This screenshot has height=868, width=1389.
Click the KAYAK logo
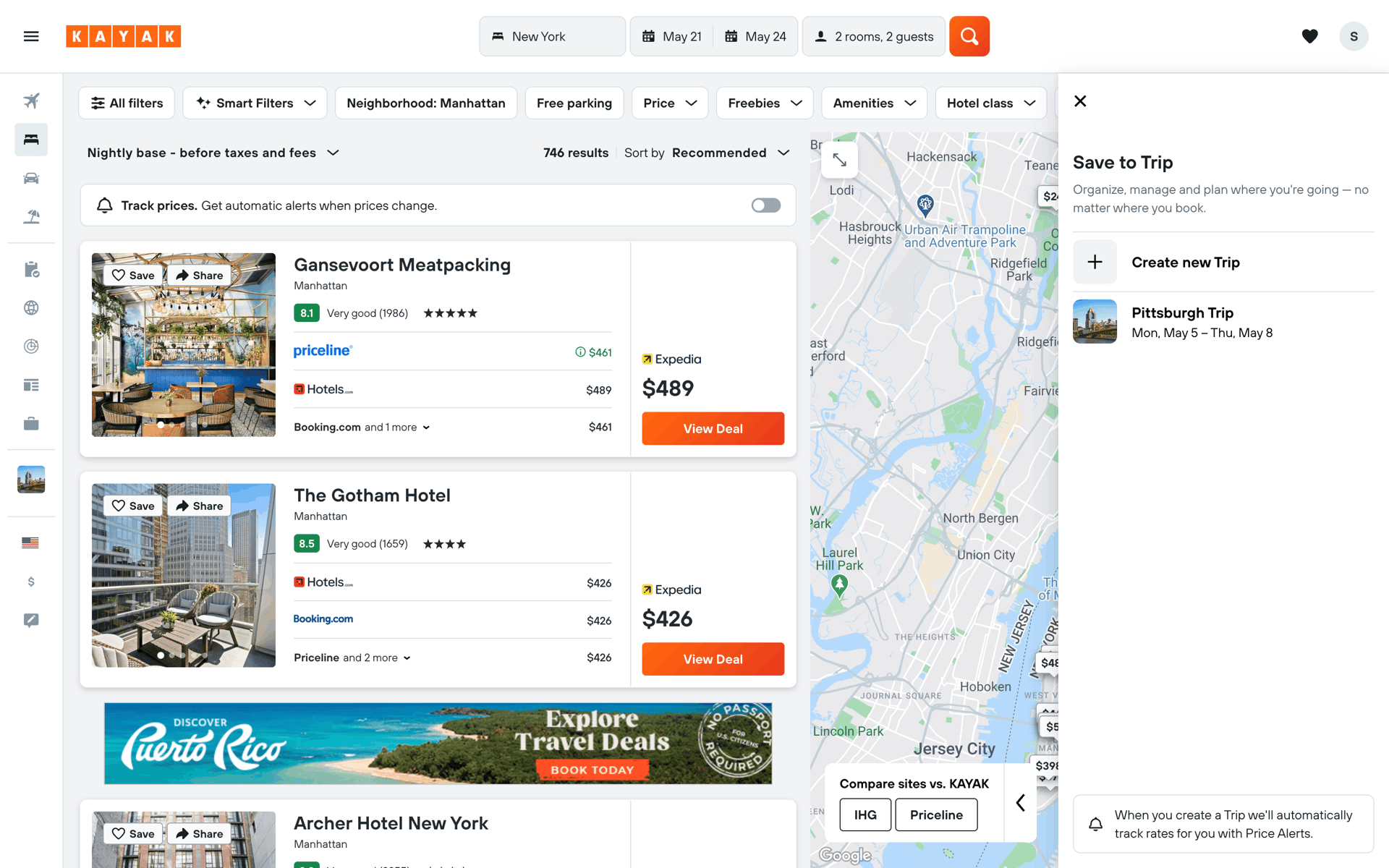123,36
